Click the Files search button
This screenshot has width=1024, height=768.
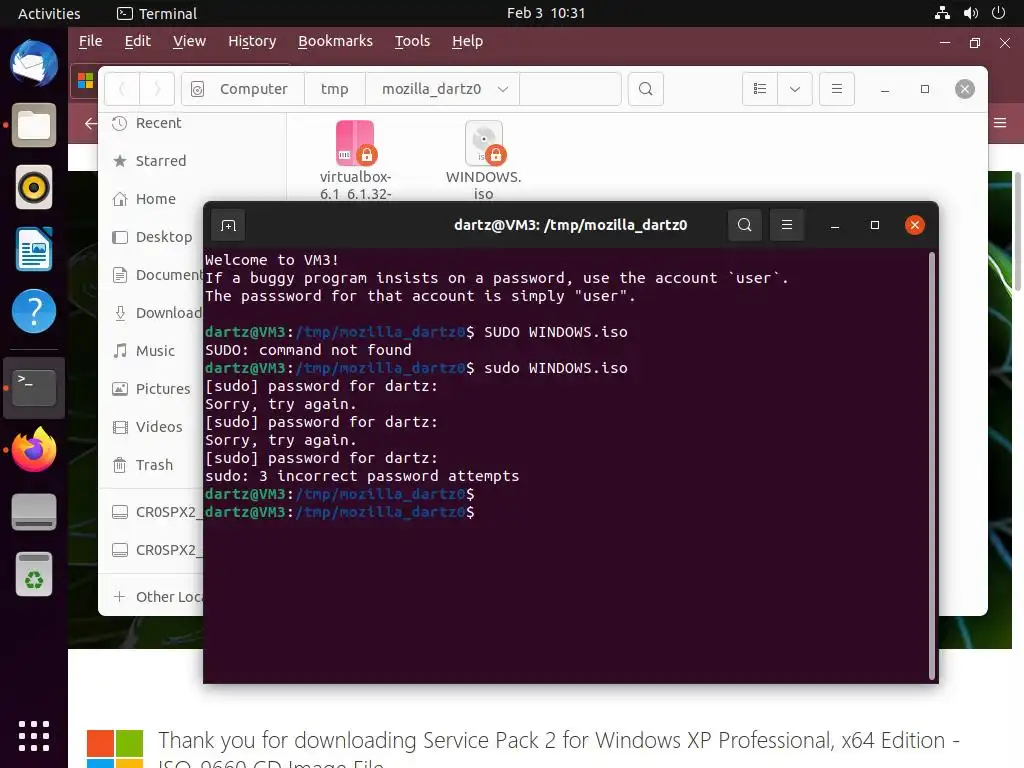[x=645, y=89]
